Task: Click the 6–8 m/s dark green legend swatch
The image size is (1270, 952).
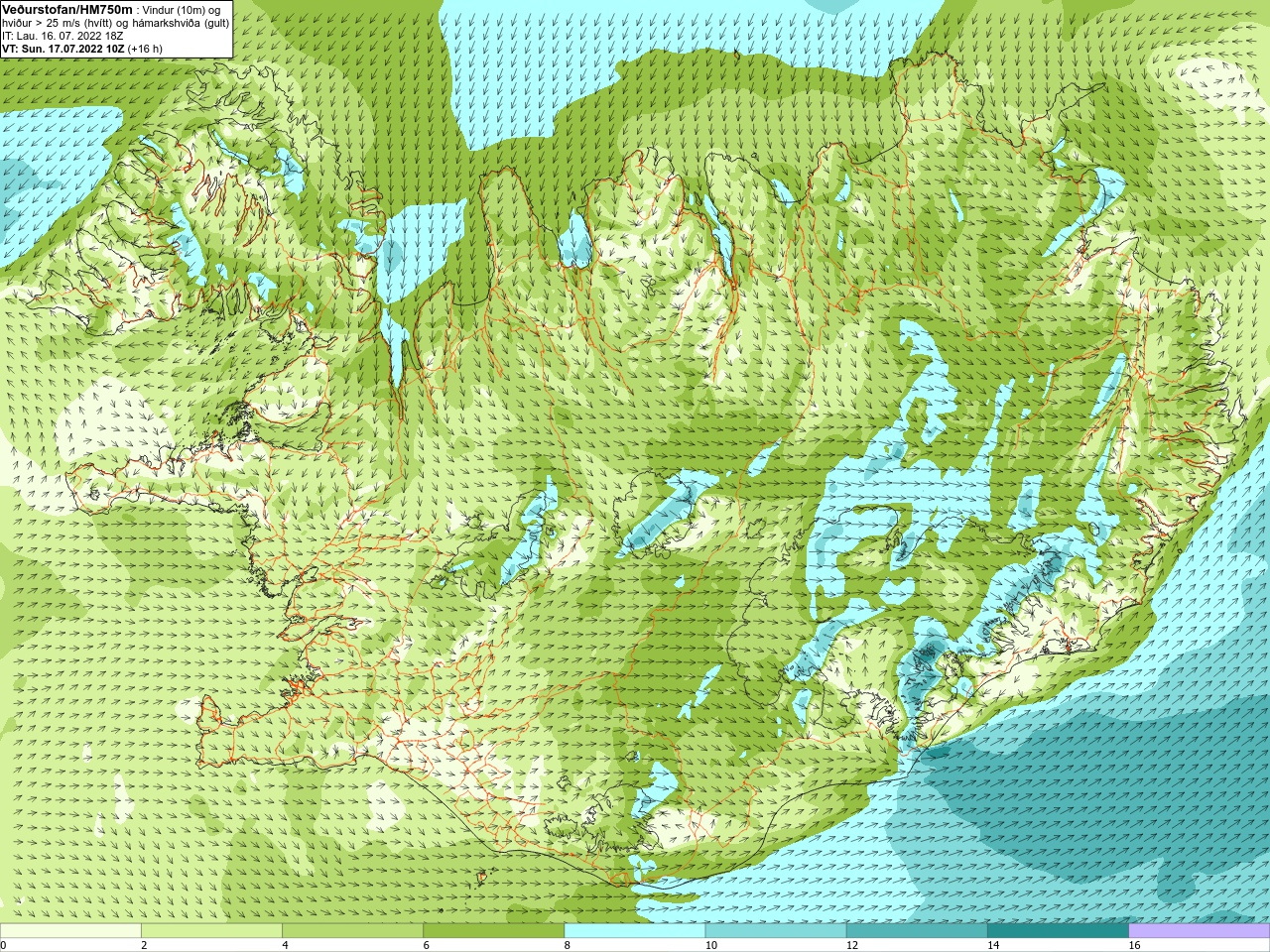Action: [x=494, y=931]
